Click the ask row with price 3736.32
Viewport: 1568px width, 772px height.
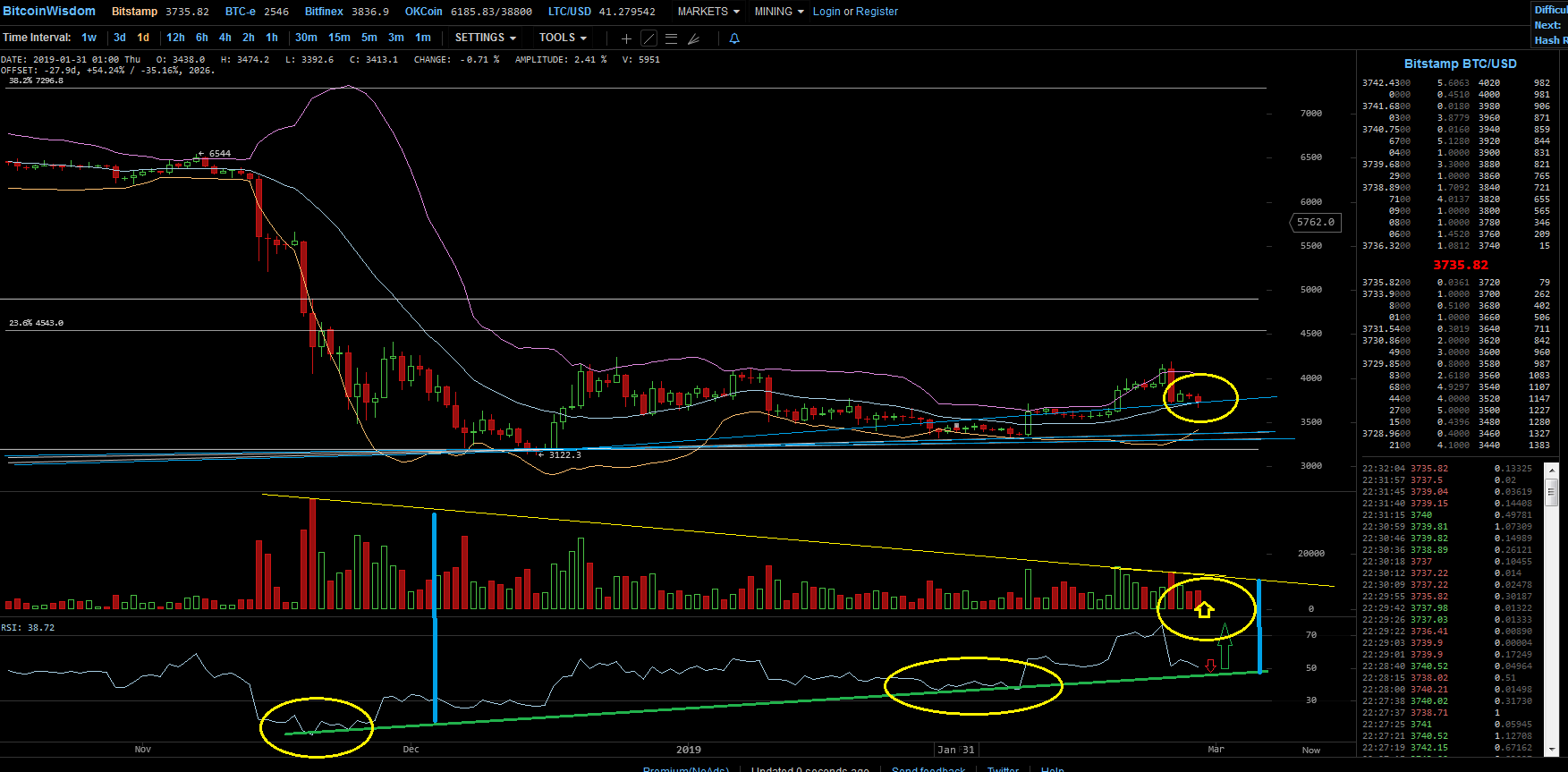(x=1456, y=246)
